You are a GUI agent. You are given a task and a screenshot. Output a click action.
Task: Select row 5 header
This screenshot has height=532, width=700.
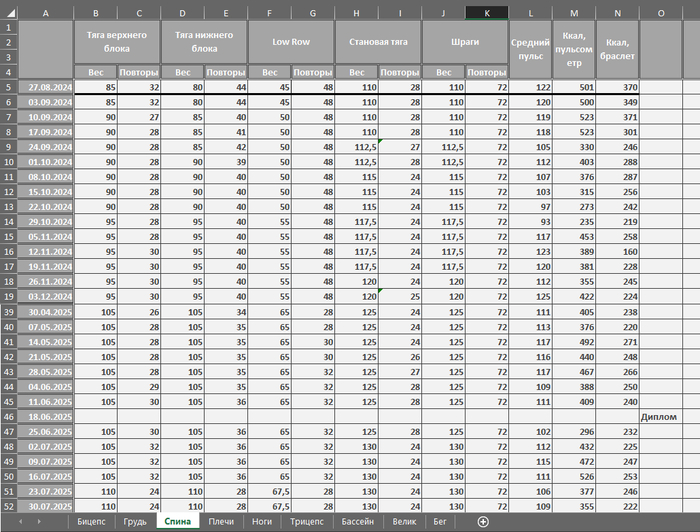click(x=9, y=87)
